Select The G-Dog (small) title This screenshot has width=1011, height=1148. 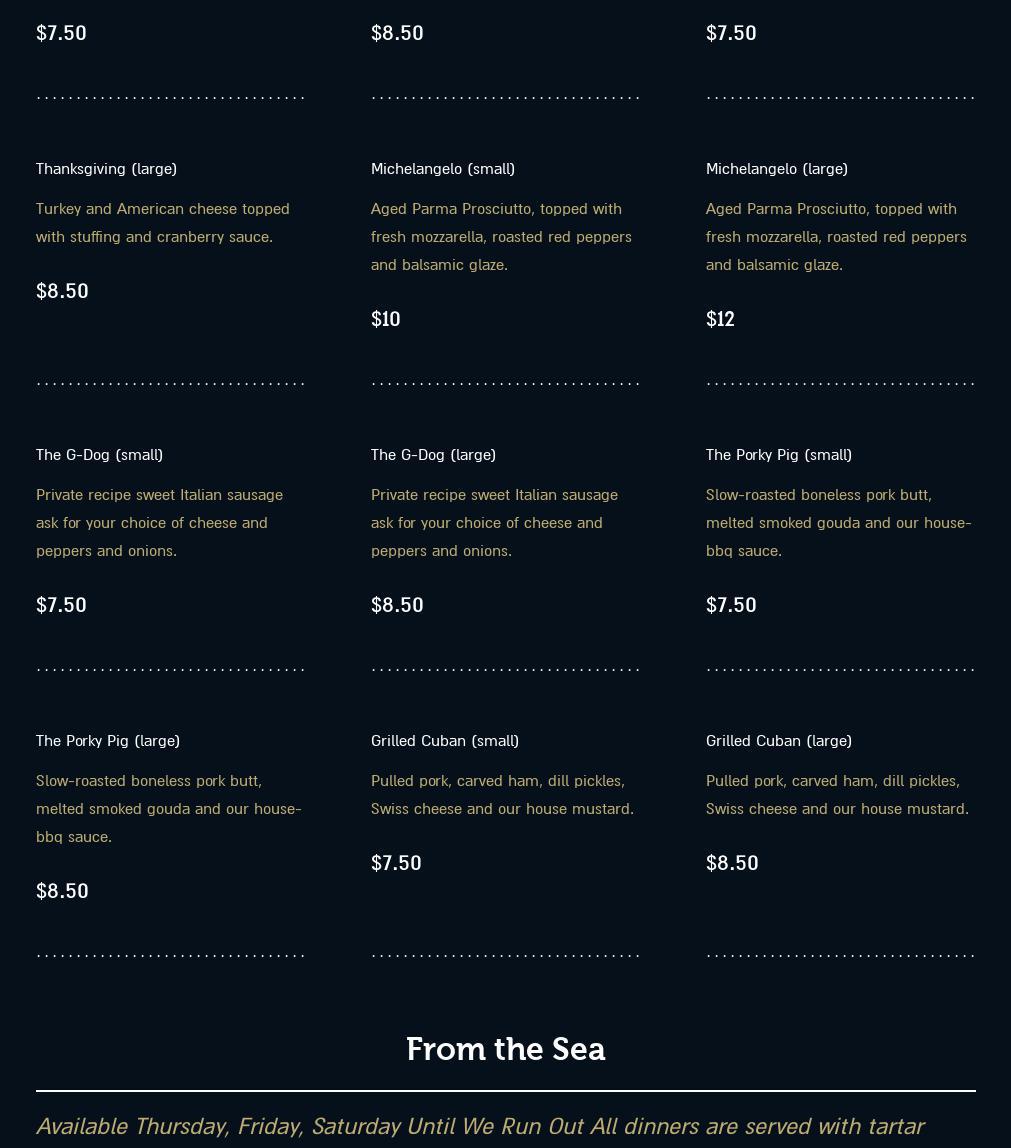point(100,455)
